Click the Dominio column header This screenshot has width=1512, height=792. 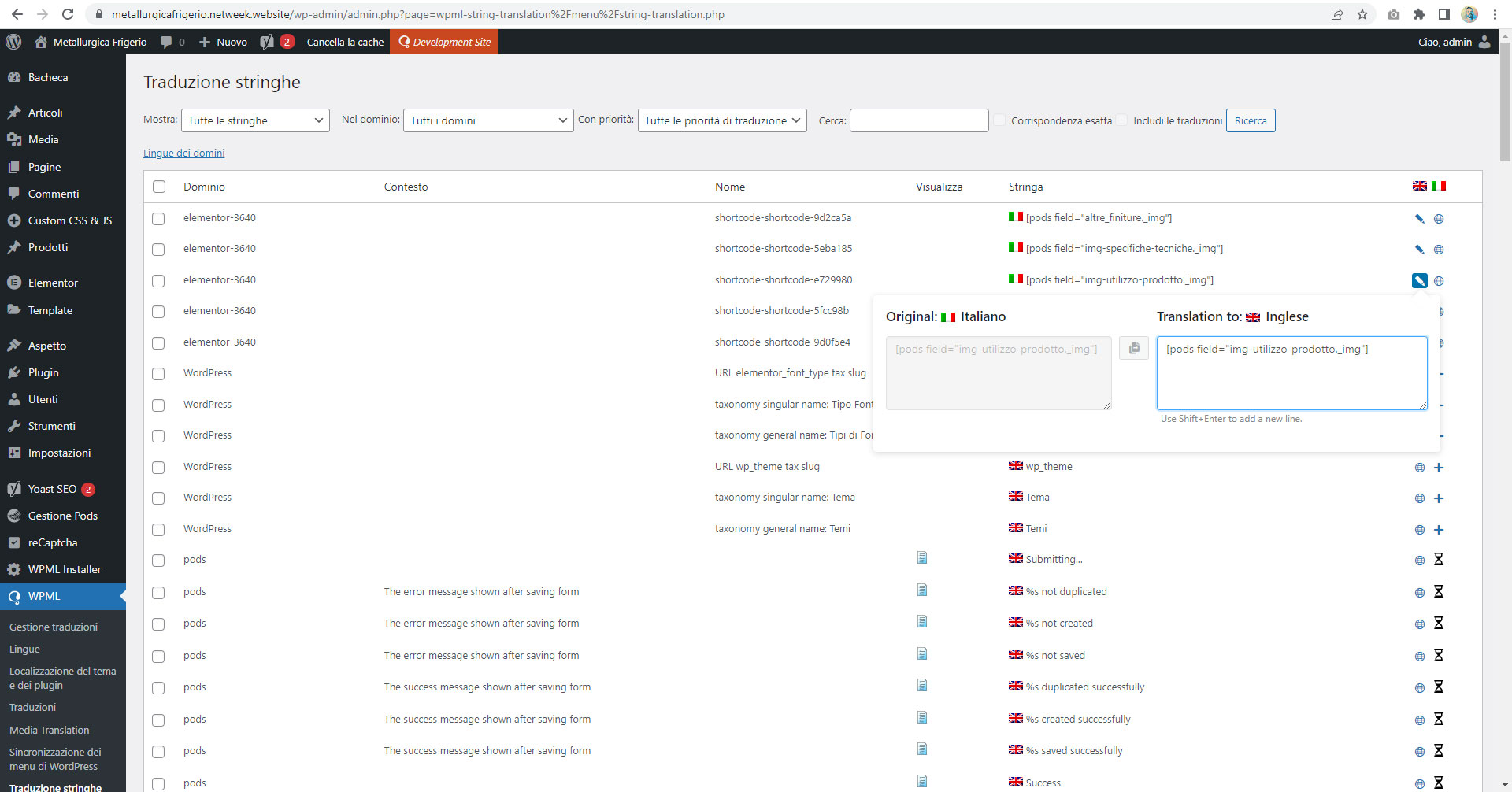[x=204, y=187]
